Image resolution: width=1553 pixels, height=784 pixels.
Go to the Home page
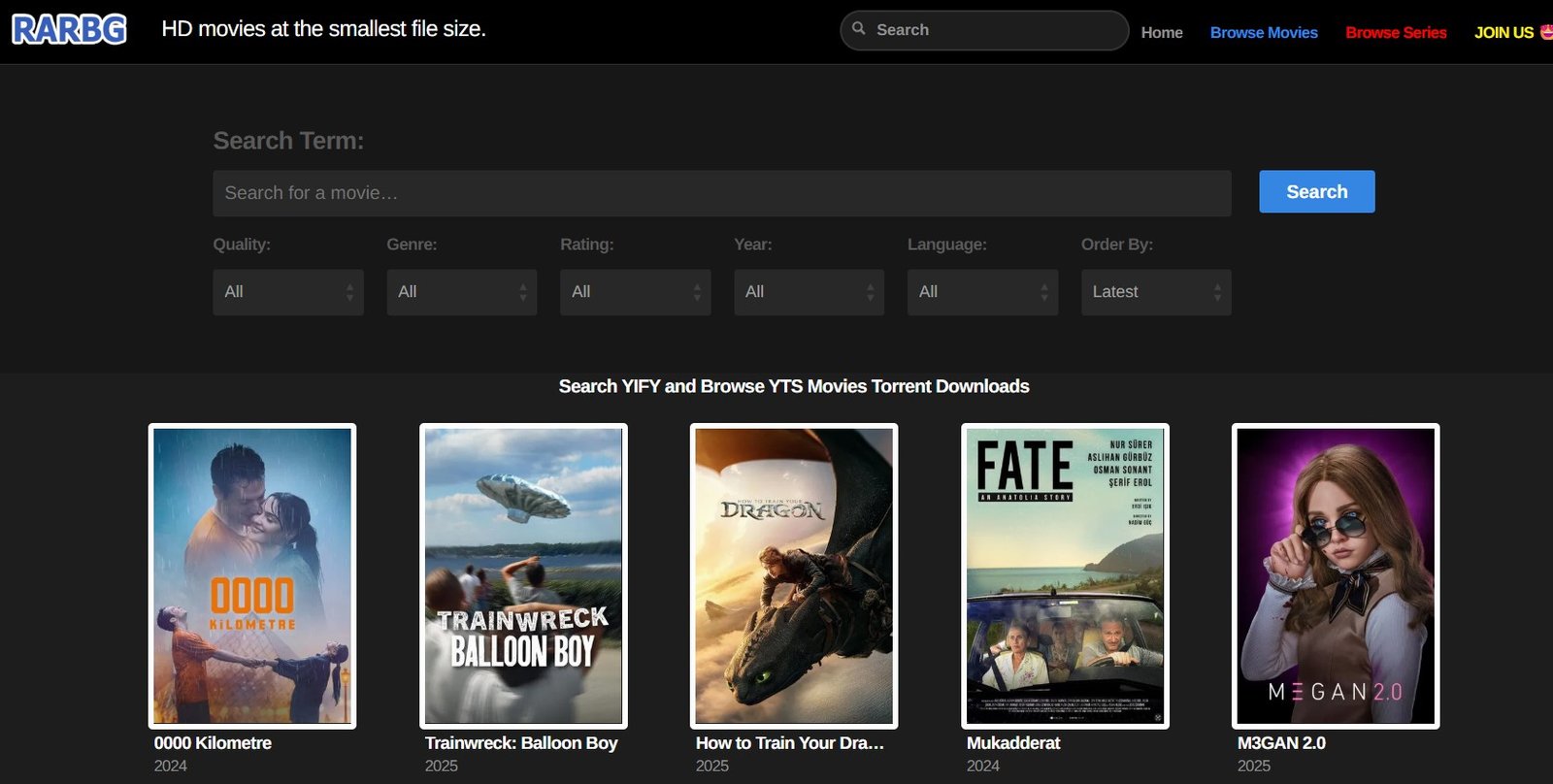point(1162,32)
